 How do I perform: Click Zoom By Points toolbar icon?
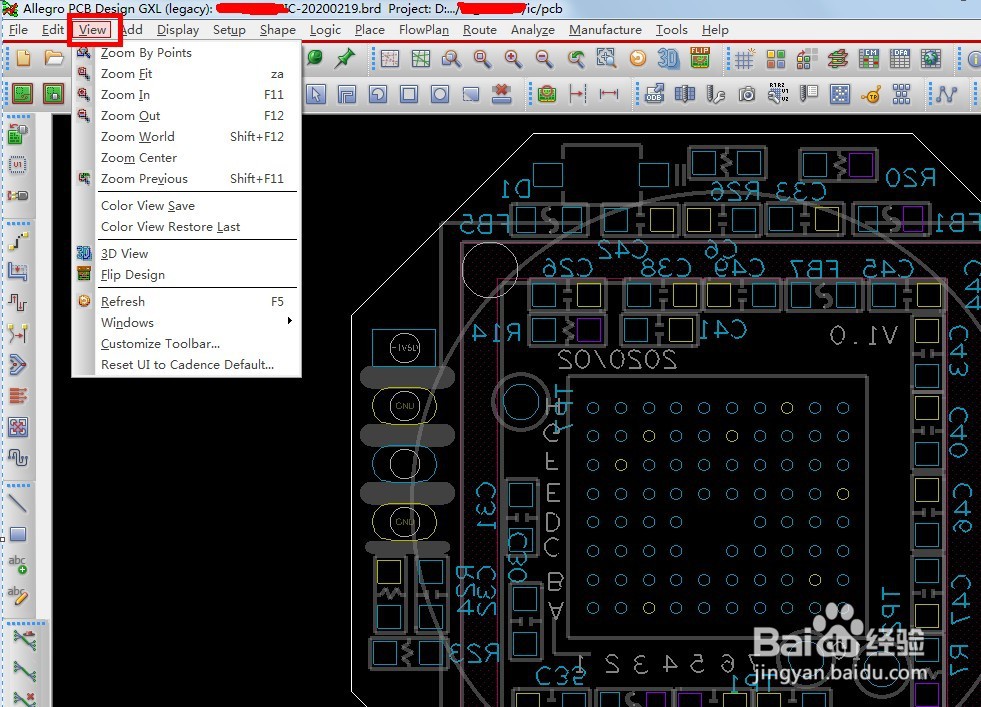point(451,59)
